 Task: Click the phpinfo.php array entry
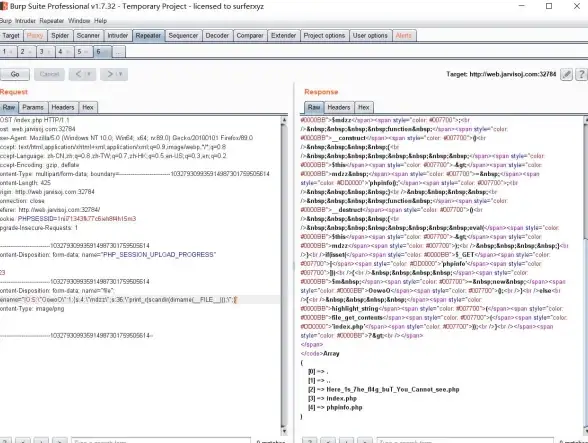344,407
